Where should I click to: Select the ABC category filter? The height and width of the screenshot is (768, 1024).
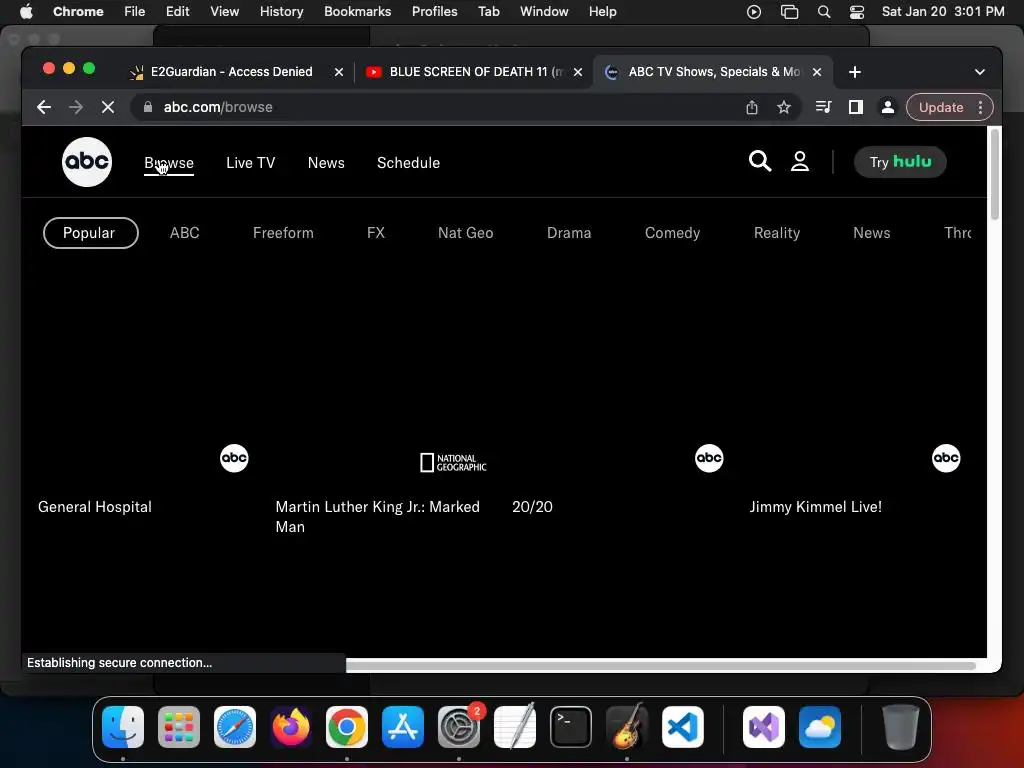184,233
